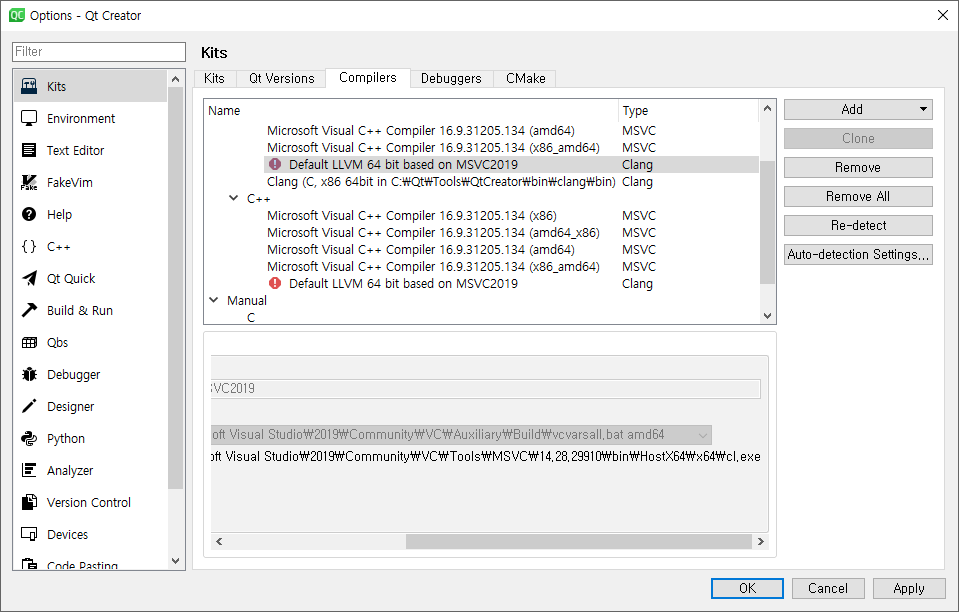Open the Qt Quick settings icon
The width and height of the screenshot is (959, 612).
pyautogui.click(x=29, y=279)
